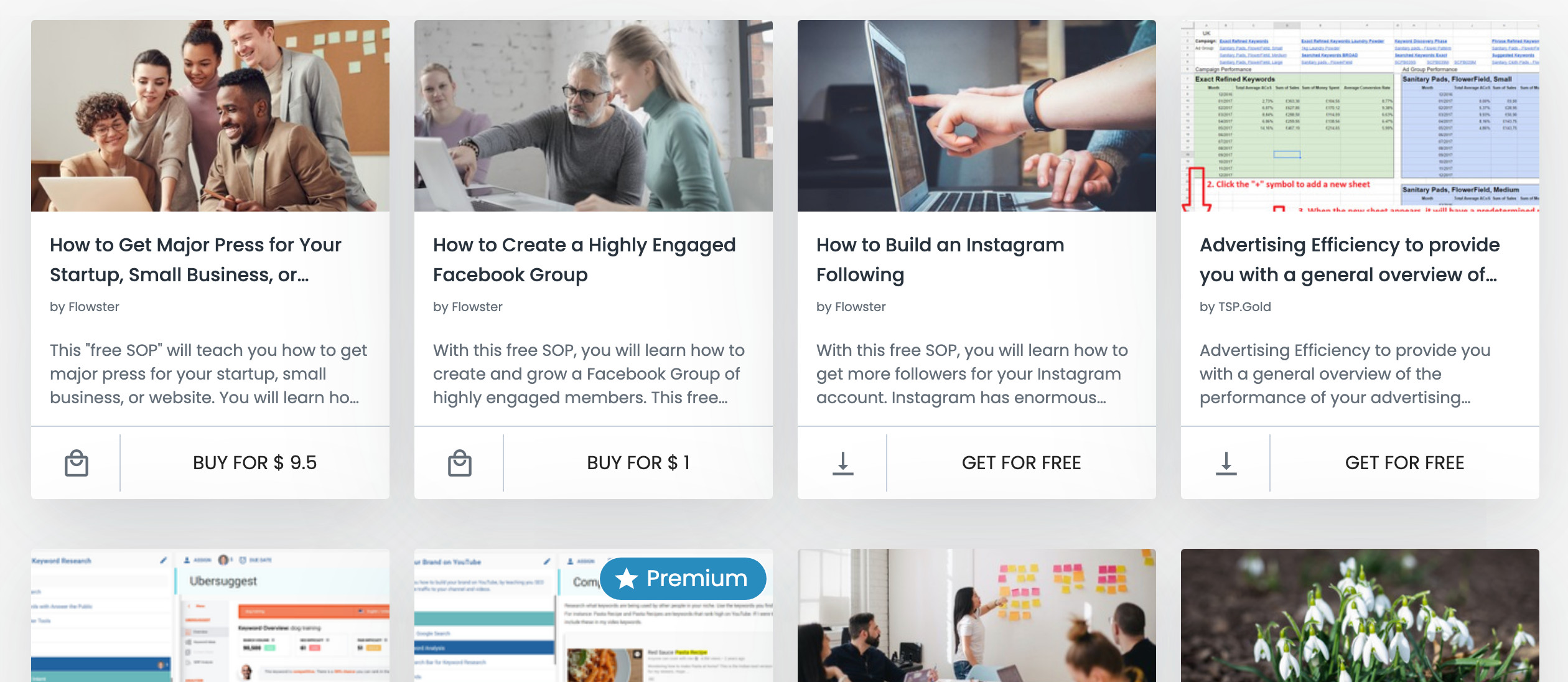1568x682 pixels.
Task: Buy the Facebook Group SOP for $1
Action: coord(638,463)
